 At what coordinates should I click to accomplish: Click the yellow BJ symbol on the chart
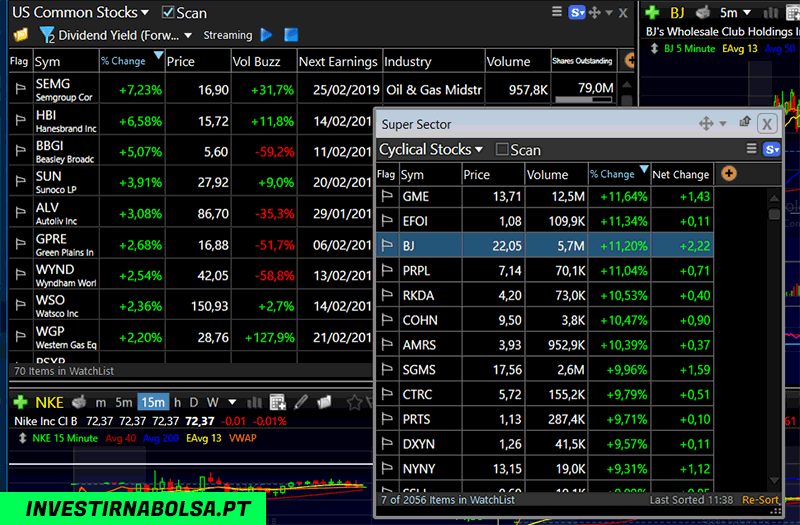[x=677, y=12]
